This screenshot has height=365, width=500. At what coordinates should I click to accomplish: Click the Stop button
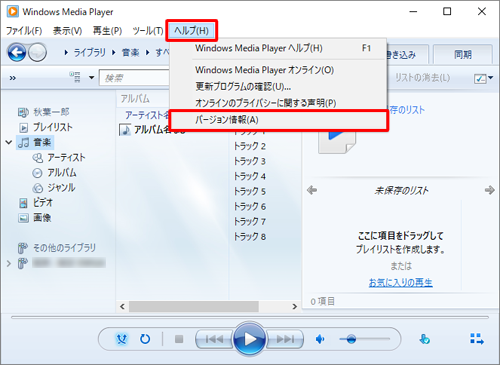[x=179, y=339]
